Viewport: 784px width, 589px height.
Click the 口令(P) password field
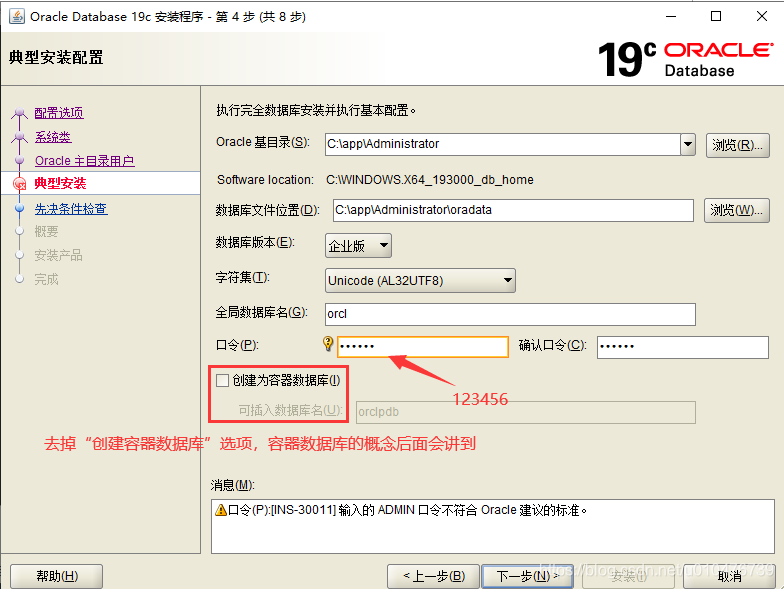pyautogui.click(x=423, y=346)
